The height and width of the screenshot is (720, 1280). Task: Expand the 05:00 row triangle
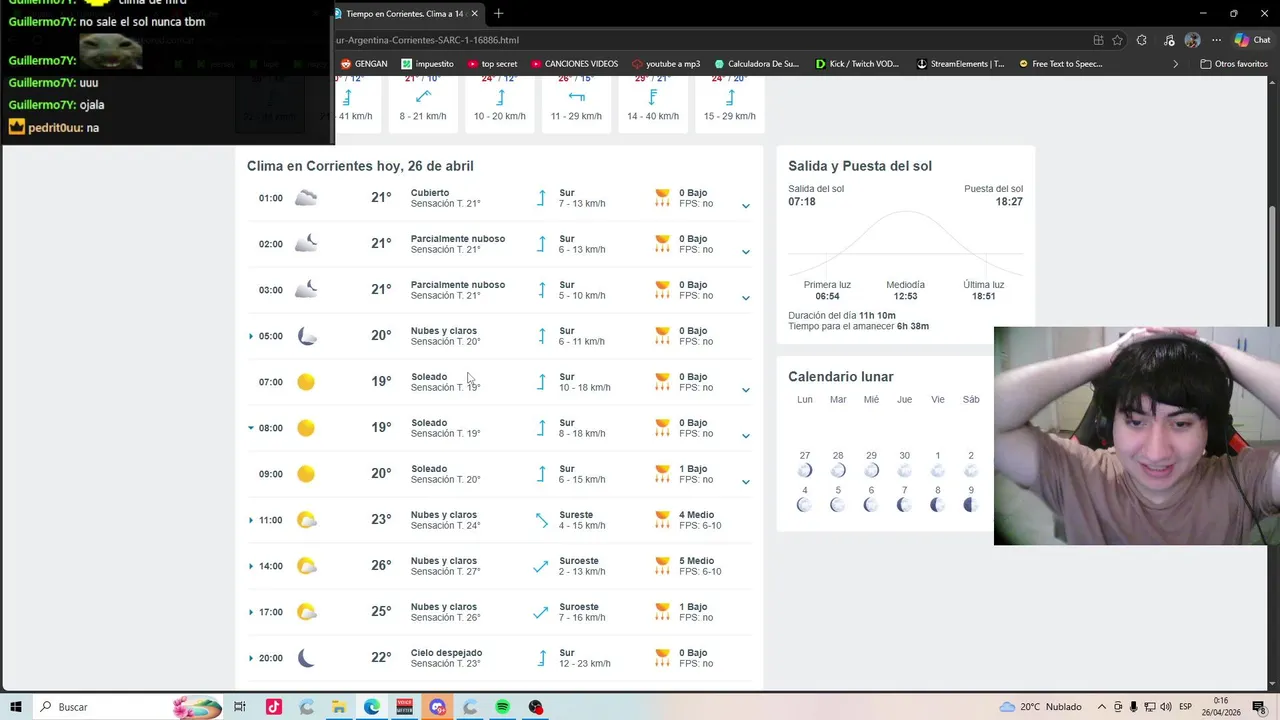(x=251, y=336)
